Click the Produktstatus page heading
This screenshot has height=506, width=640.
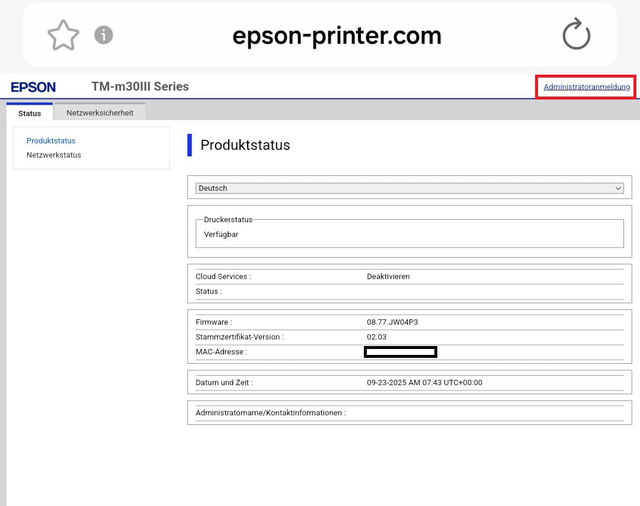[x=245, y=145]
